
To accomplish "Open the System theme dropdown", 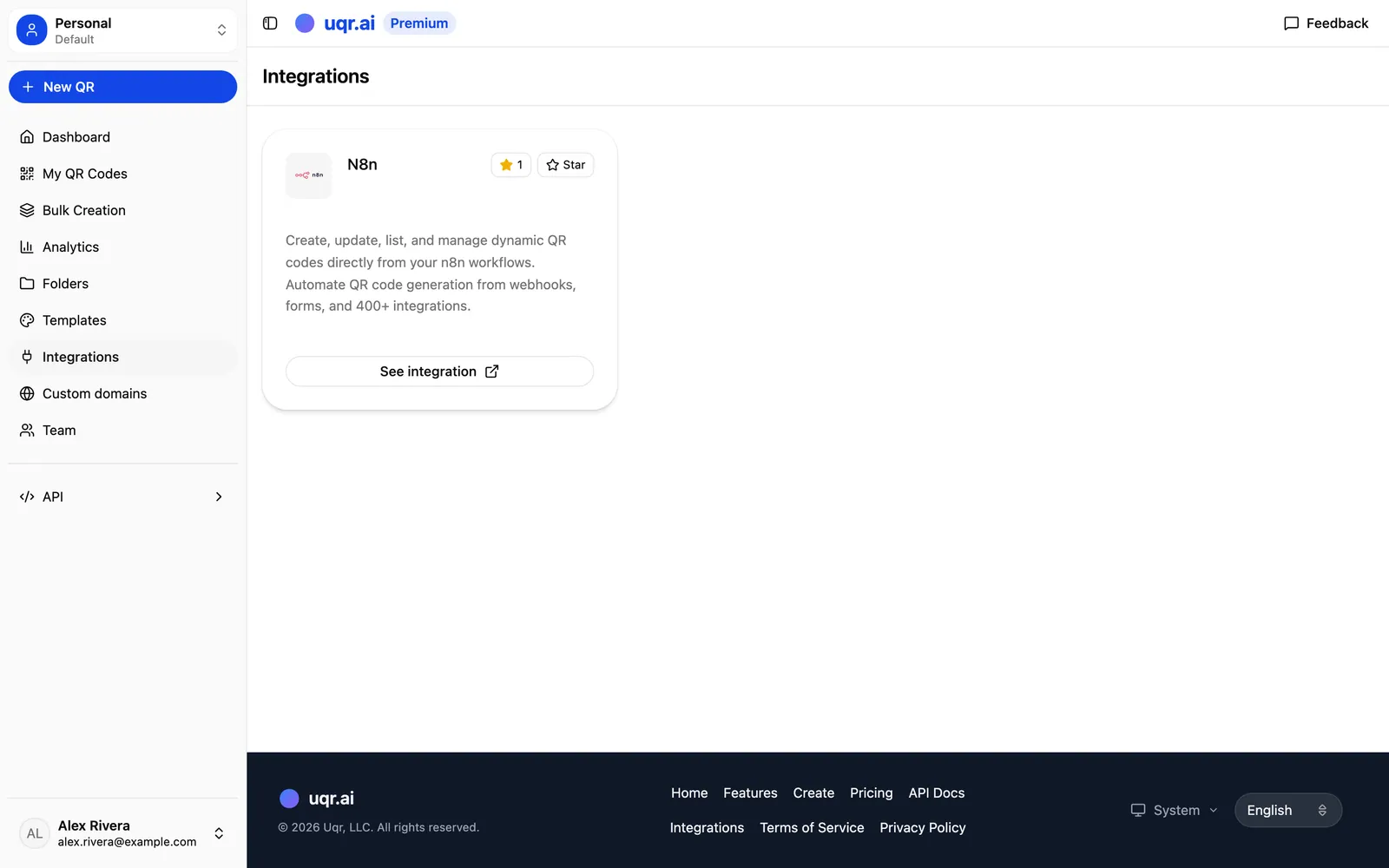I will coord(1174,810).
